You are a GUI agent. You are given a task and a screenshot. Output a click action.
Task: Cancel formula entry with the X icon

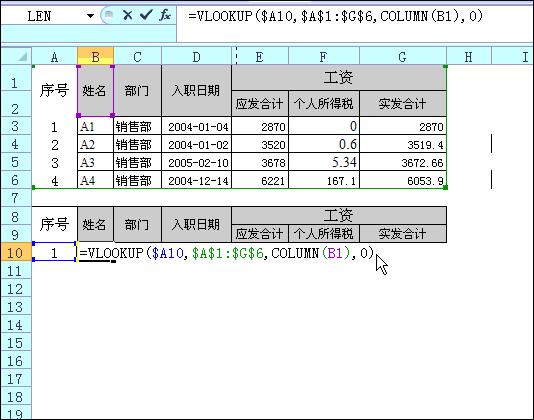click(128, 15)
